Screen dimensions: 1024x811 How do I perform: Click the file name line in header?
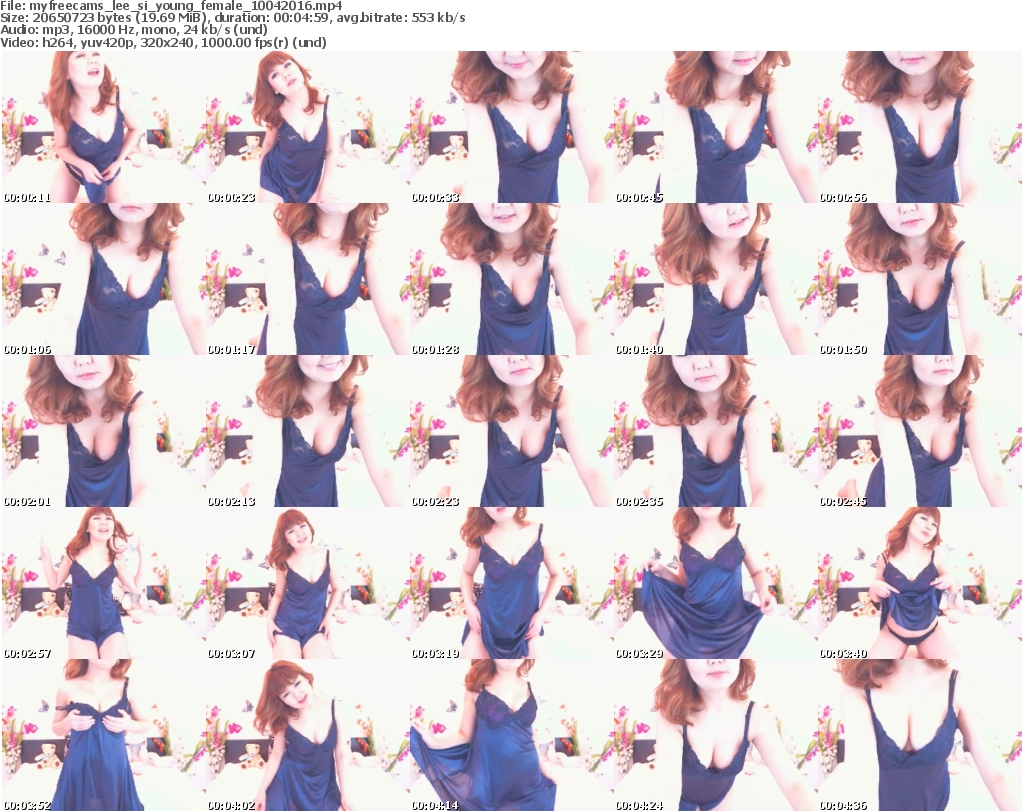pos(172,6)
